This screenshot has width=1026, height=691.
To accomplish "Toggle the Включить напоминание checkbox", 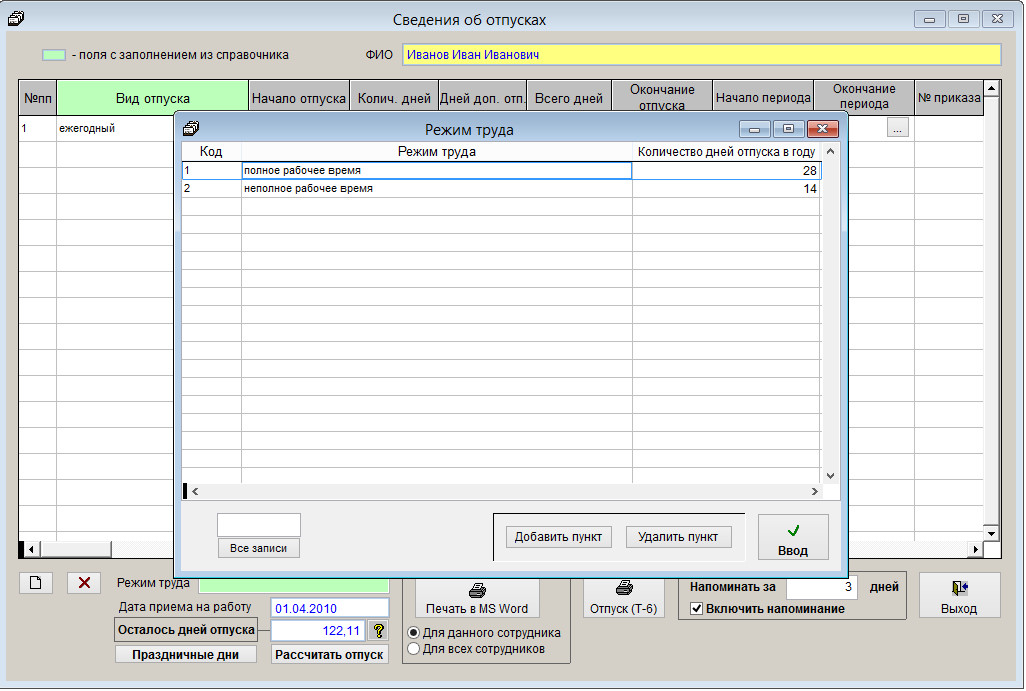I will (697, 608).
